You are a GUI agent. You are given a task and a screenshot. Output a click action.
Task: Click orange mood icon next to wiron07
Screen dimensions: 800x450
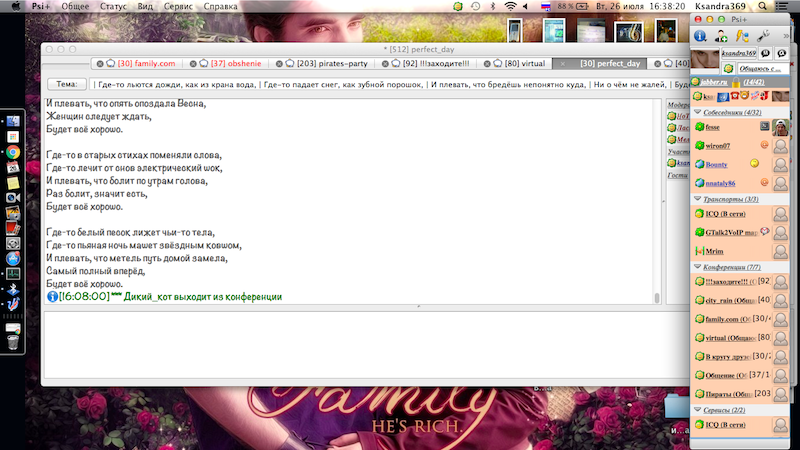[x=764, y=145]
